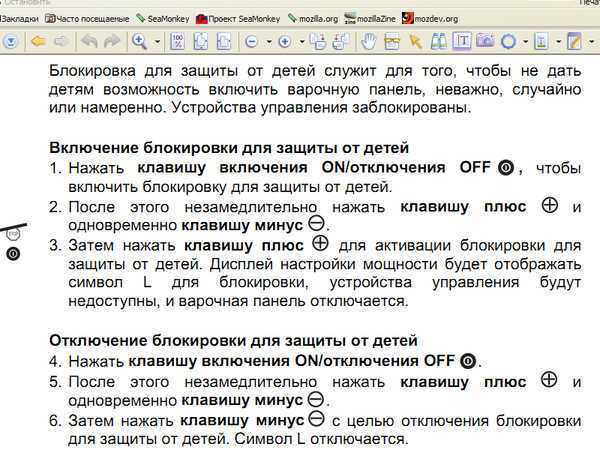Open the dropdown next to zoom-in button
The width and height of the screenshot is (600, 450).
pos(302,41)
